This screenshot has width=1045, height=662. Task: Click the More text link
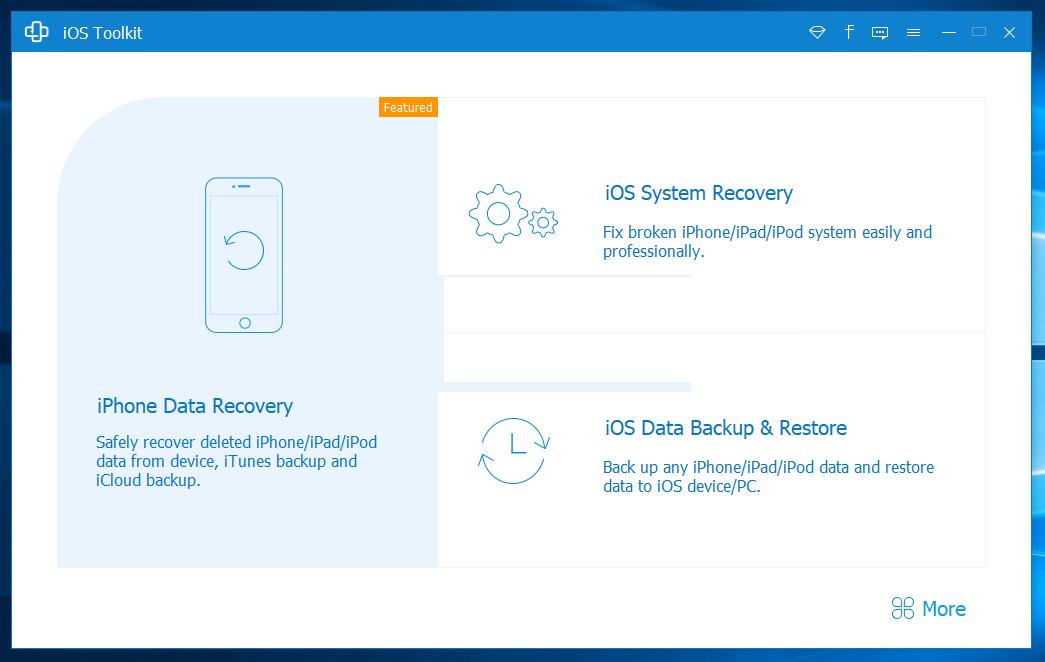943,609
